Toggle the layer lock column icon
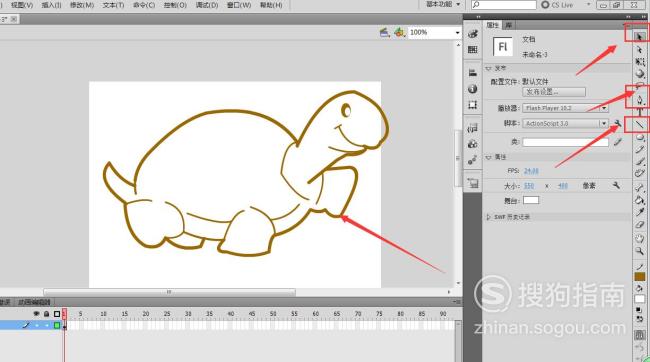650x362 pixels. 46,314
